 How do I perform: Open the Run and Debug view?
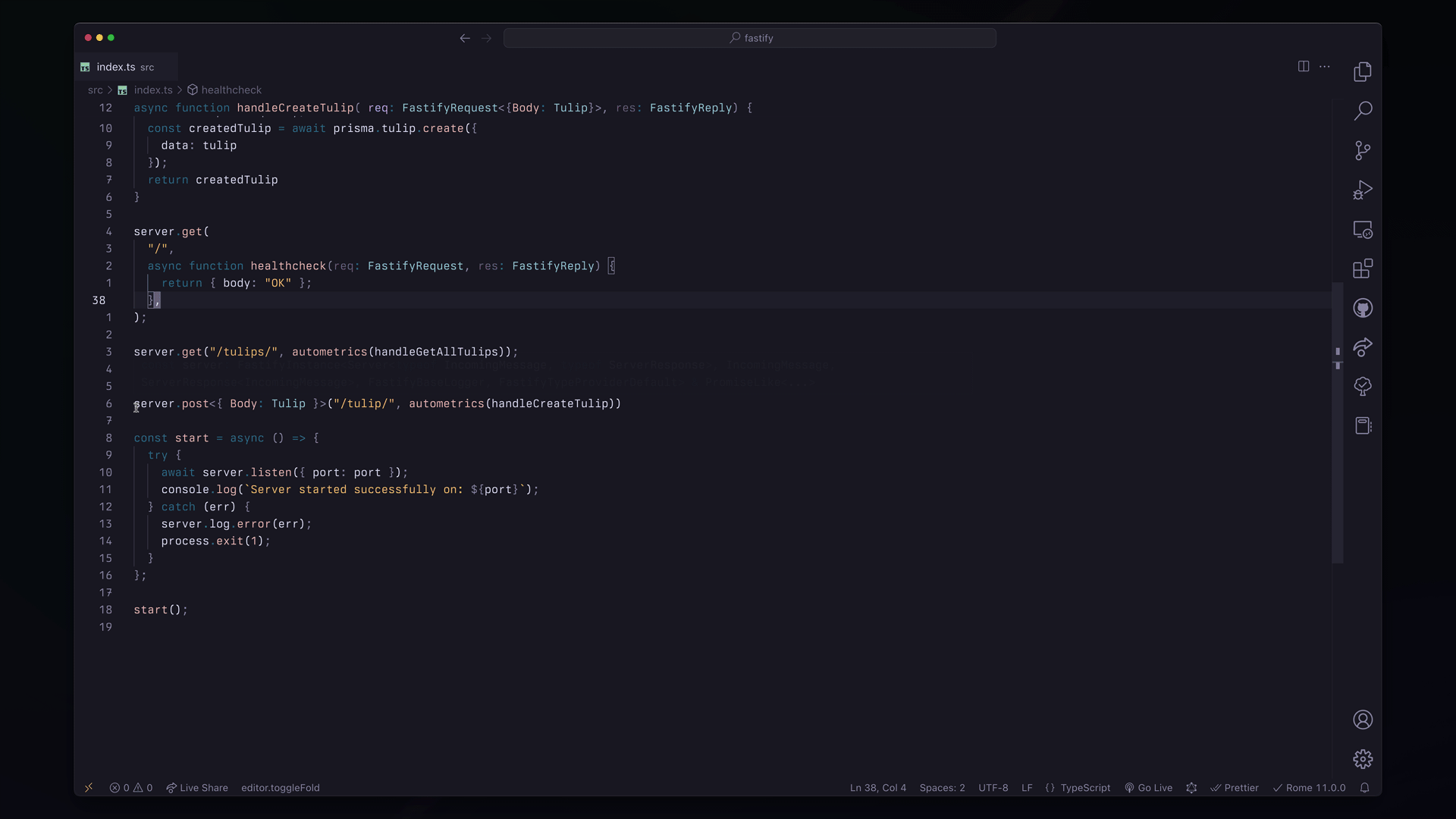(1363, 190)
